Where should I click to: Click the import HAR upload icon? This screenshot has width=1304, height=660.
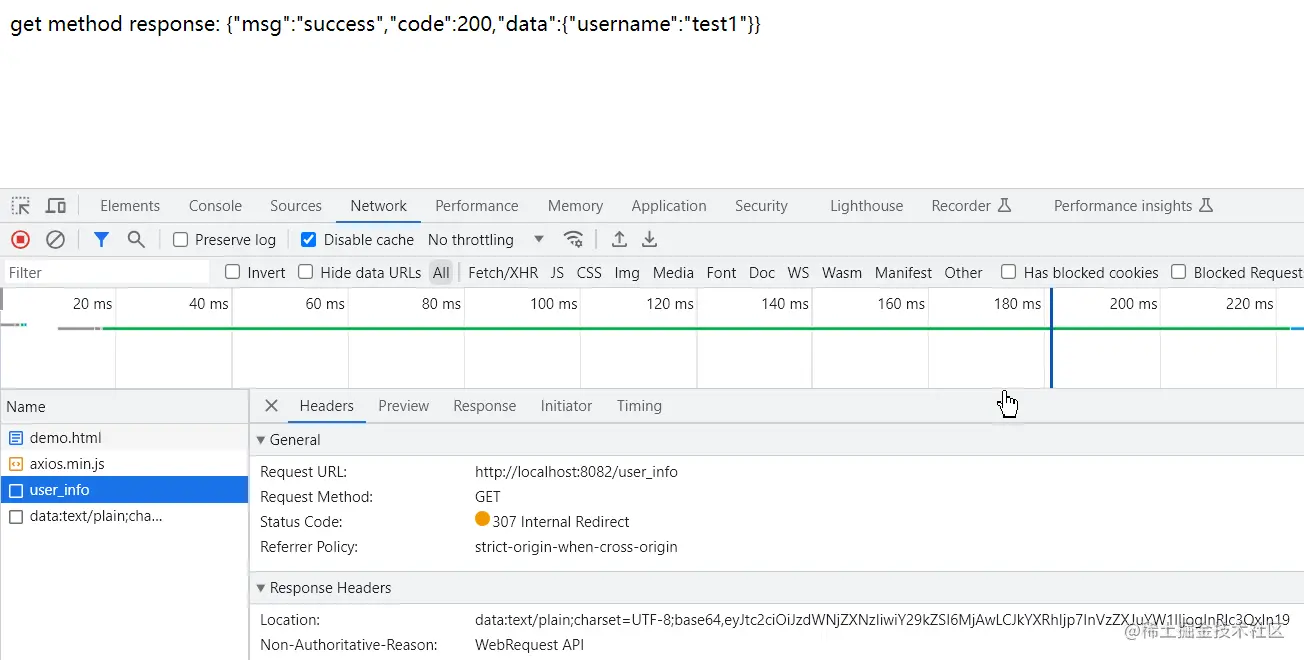[619, 240]
